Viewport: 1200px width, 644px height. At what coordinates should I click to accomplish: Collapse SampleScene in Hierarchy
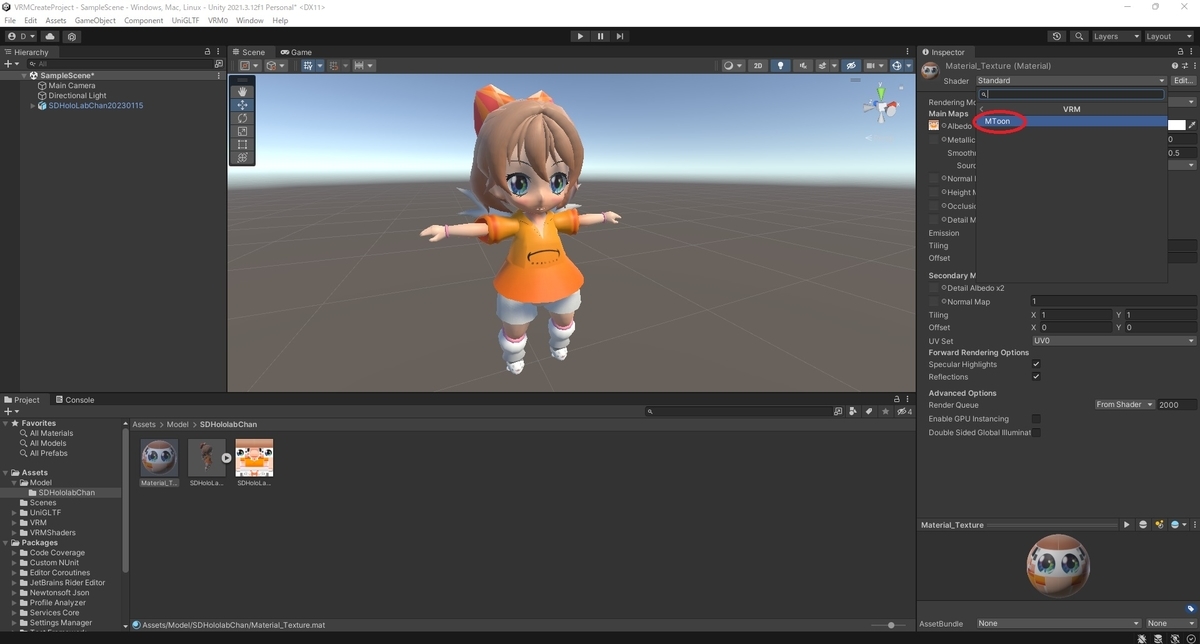tap(23, 75)
